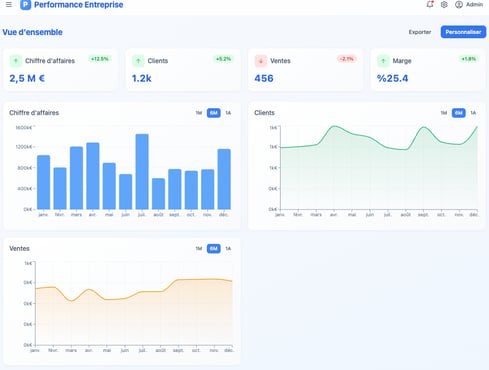This screenshot has height=370, width=489.
Task: Click the Admin user avatar icon
Action: click(x=459, y=5)
